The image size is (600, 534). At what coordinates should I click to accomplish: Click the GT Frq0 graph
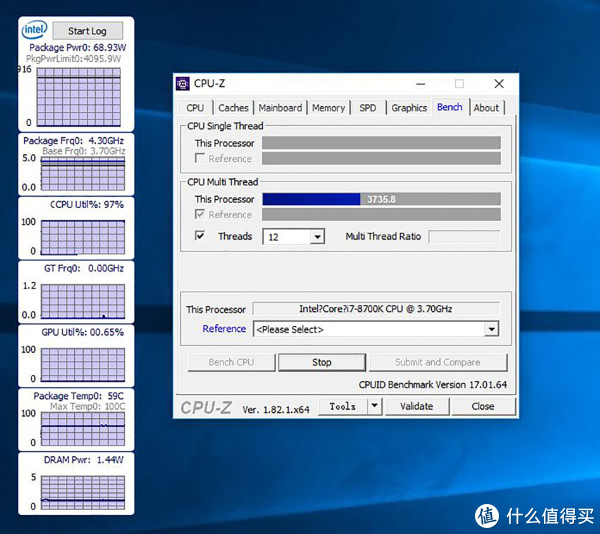click(x=83, y=301)
